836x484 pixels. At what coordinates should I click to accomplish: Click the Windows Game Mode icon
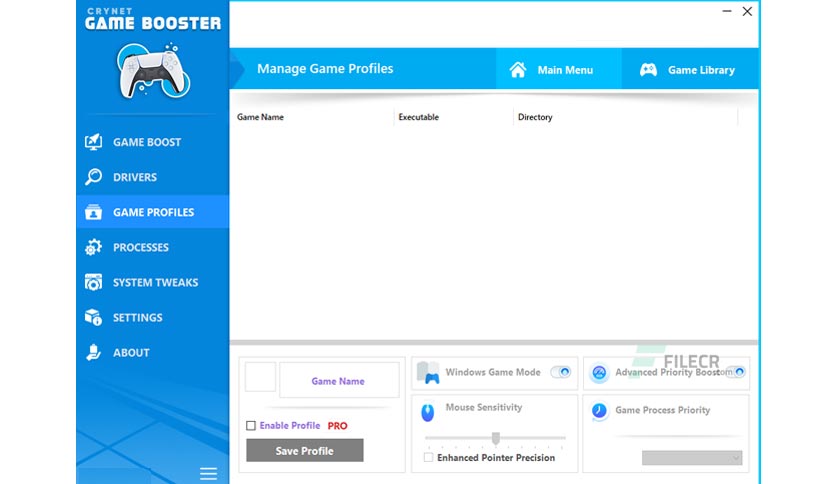click(428, 373)
